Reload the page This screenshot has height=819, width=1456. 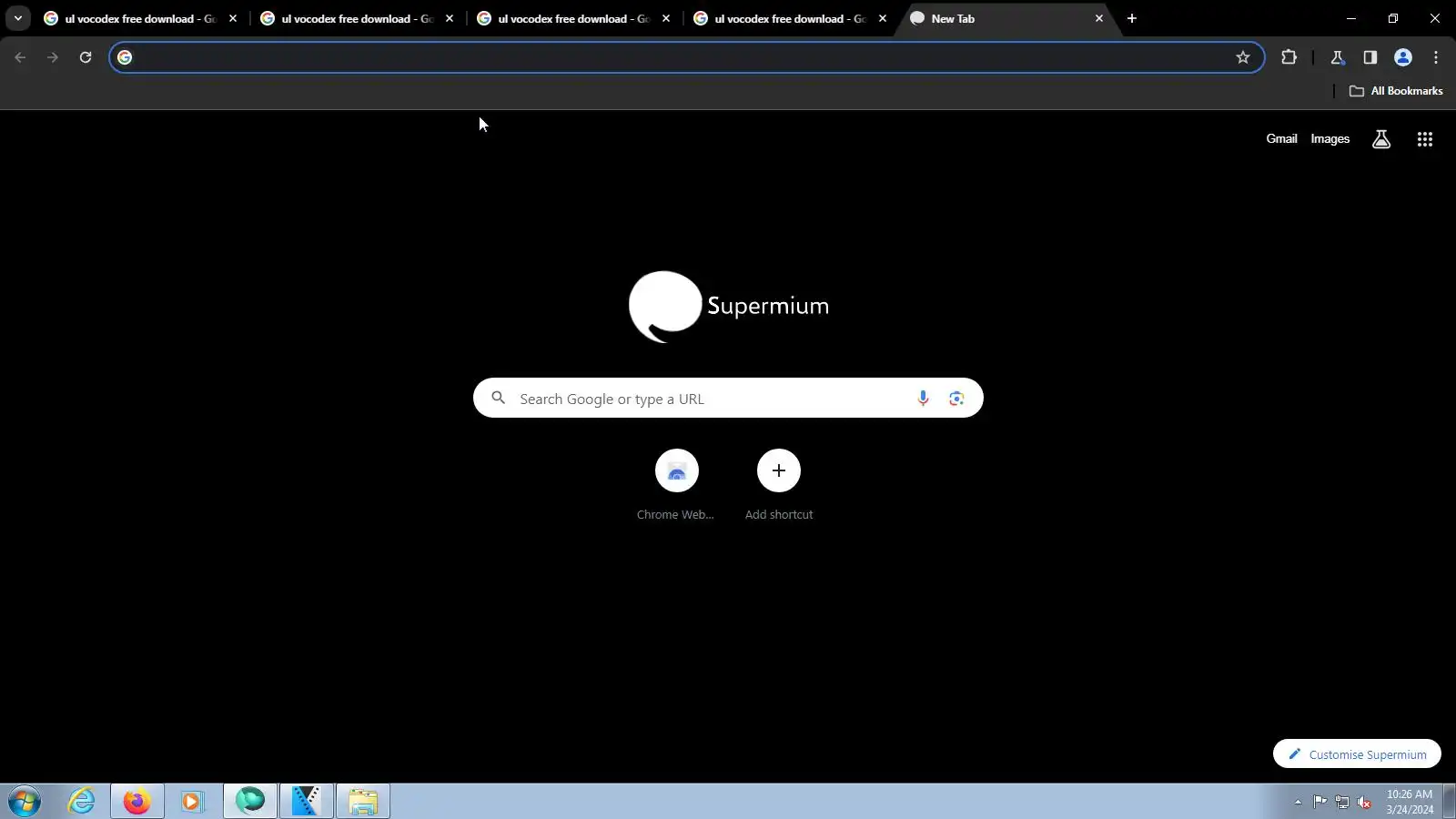click(86, 57)
